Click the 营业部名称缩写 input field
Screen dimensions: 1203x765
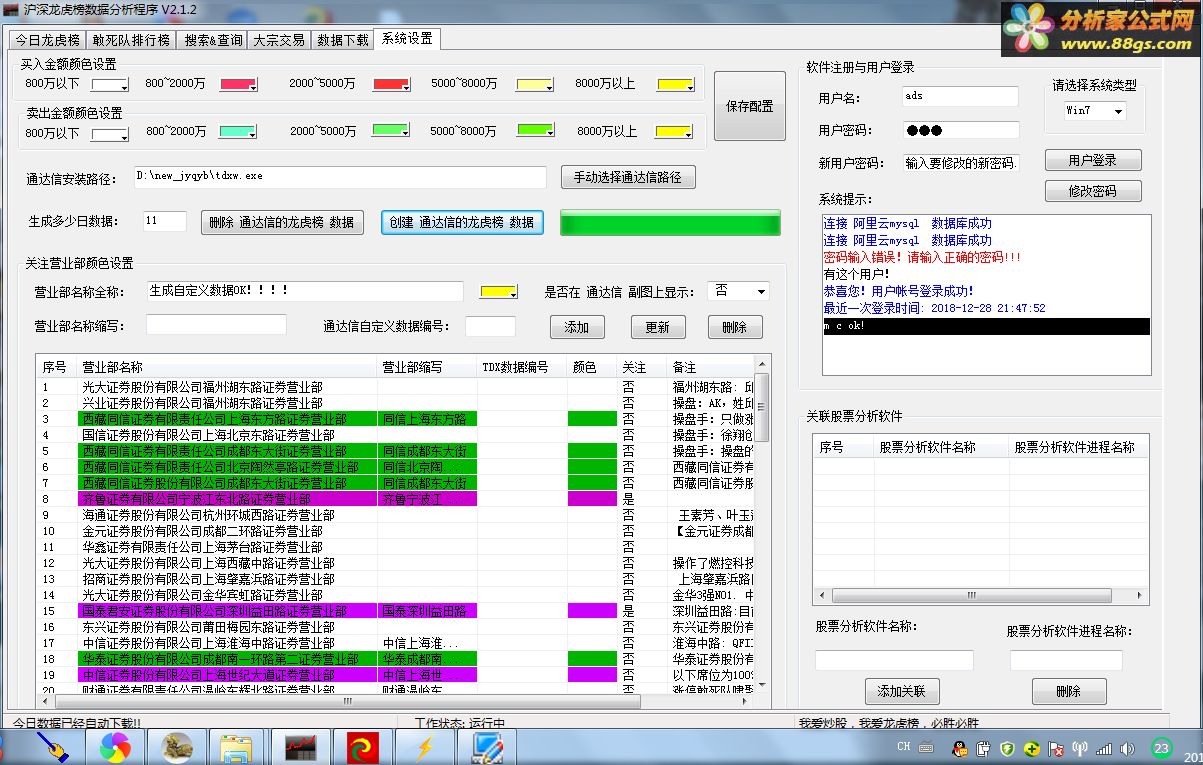[216, 325]
